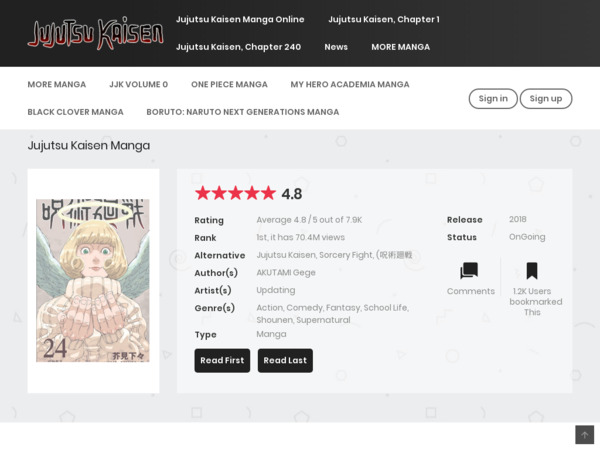Image resolution: width=600 pixels, height=450 pixels.
Task: Open ONE PIECE MANGA link
Action: coord(229,85)
